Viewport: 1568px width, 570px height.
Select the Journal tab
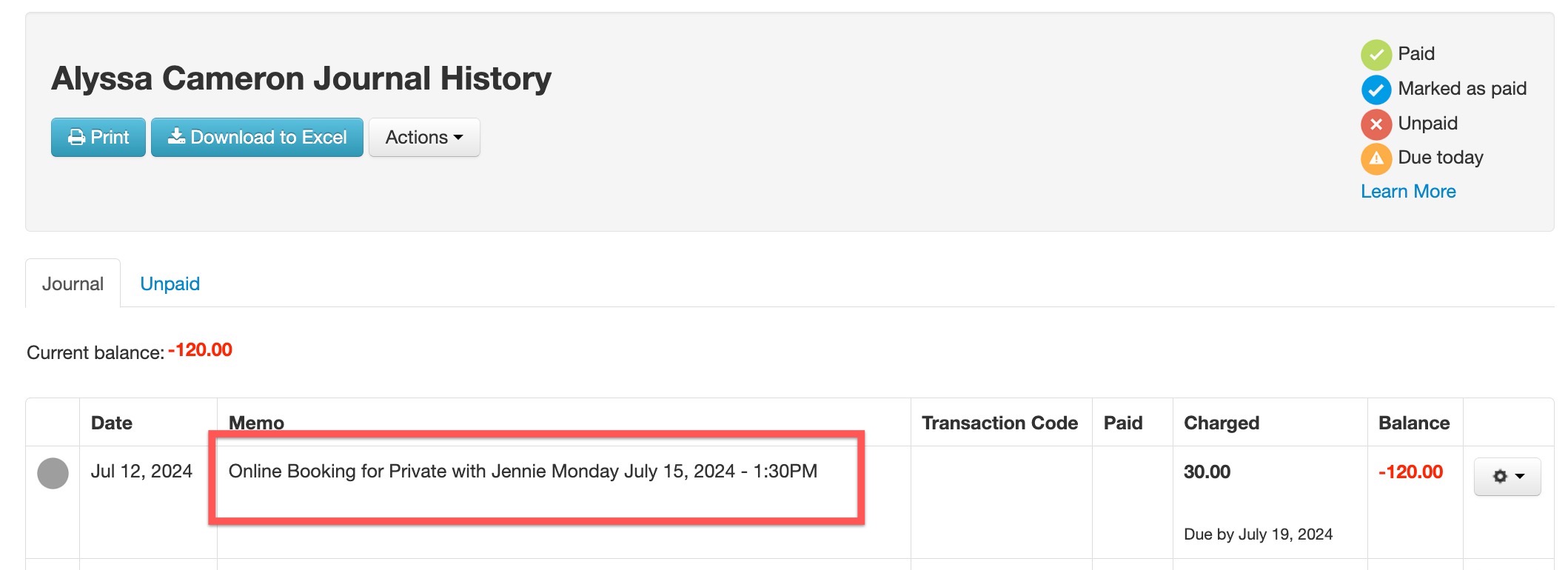click(x=73, y=284)
